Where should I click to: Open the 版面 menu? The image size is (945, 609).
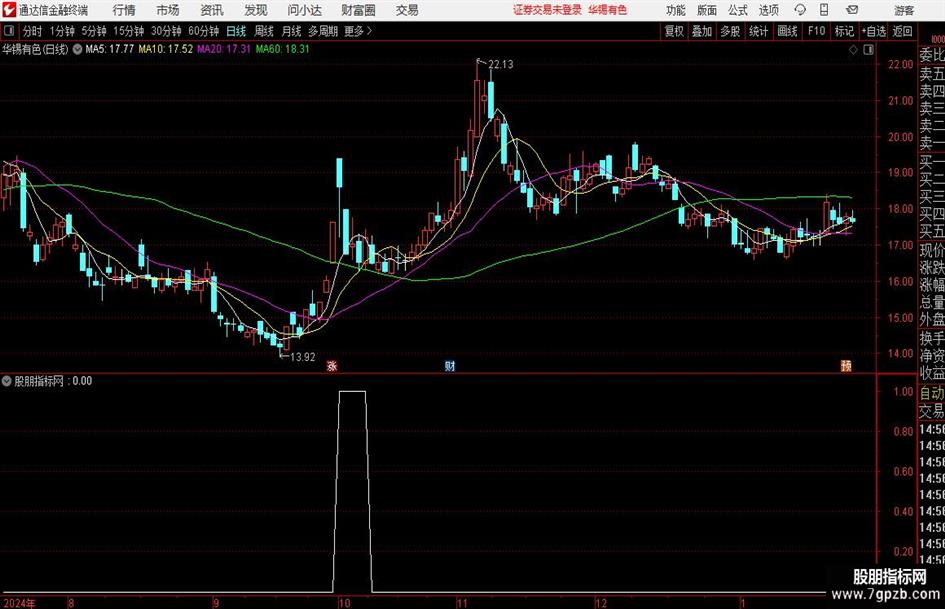click(x=707, y=10)
